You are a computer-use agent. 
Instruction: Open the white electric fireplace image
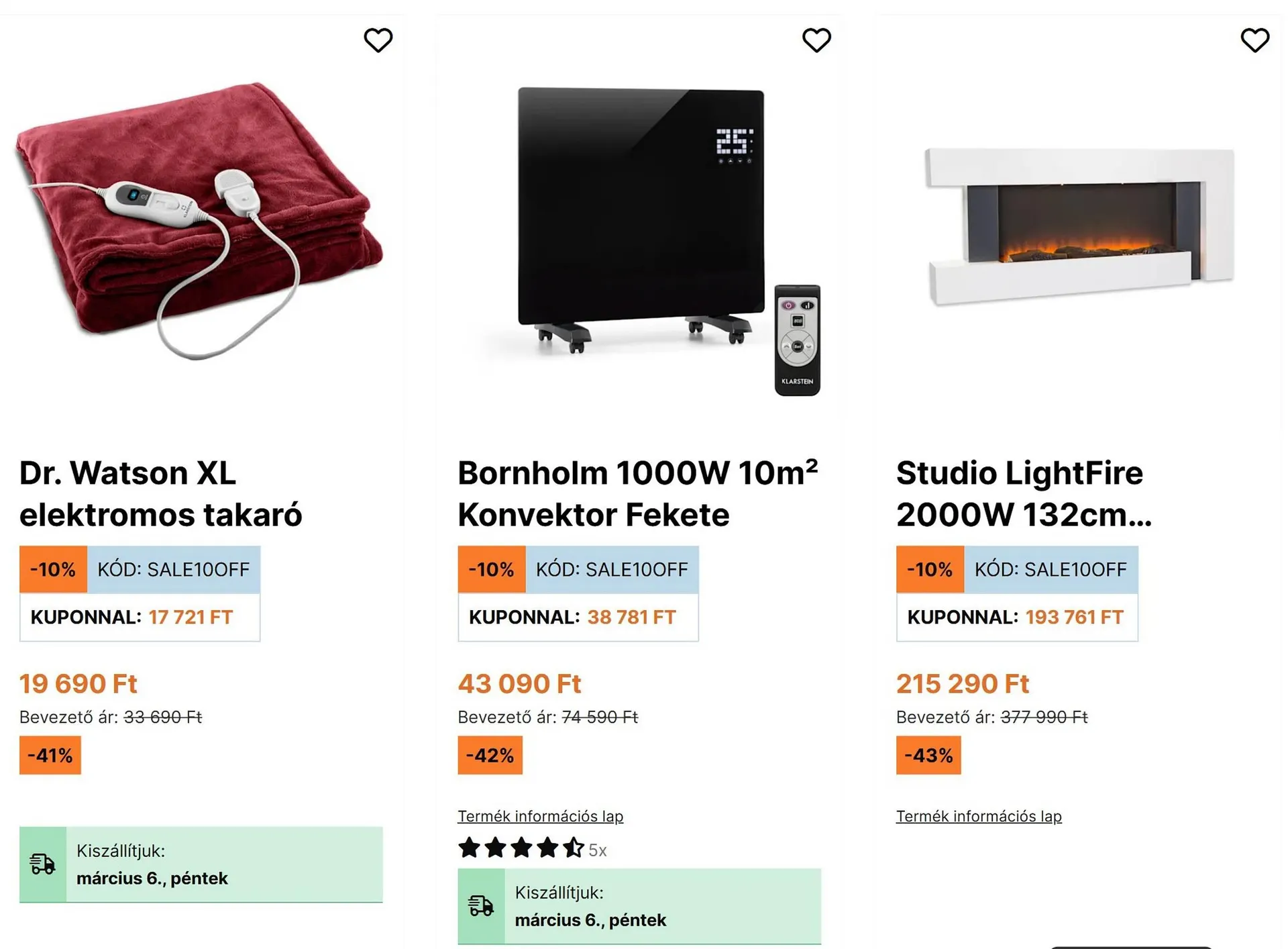coord(1079,226)
